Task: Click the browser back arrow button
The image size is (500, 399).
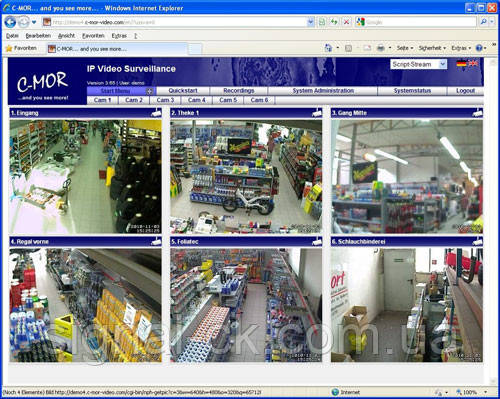Action: click(x=10, y=22)
